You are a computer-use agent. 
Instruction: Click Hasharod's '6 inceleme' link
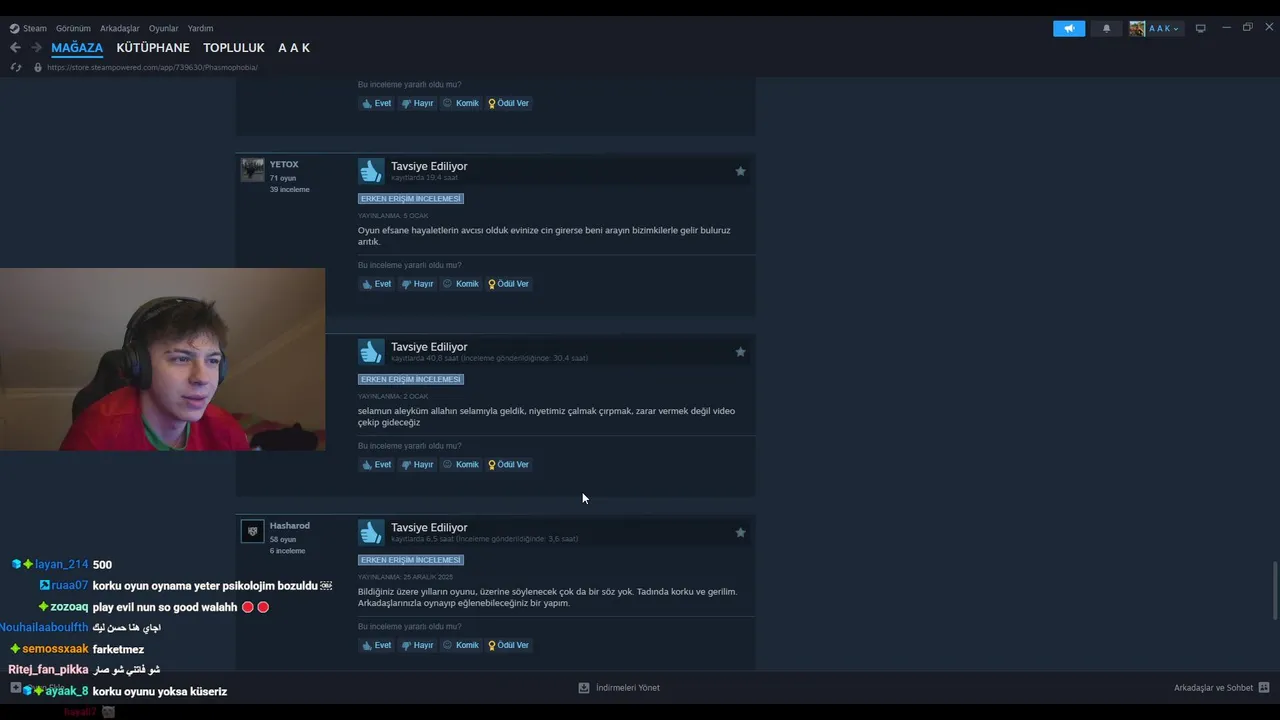click(x=287, y=551)
